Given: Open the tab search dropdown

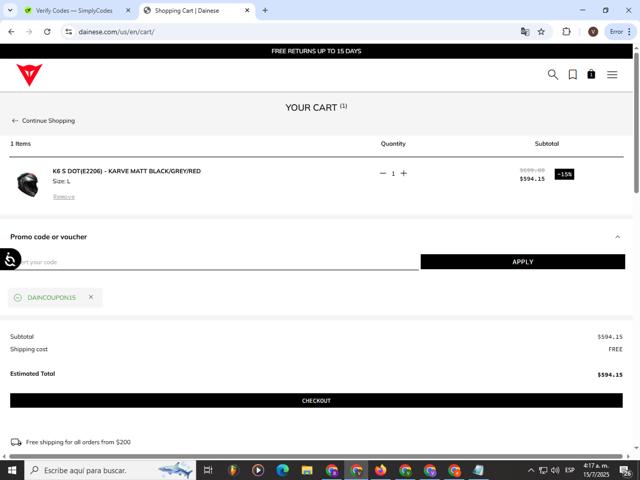Looking at the screenshot, I should (x=10, y=11).
